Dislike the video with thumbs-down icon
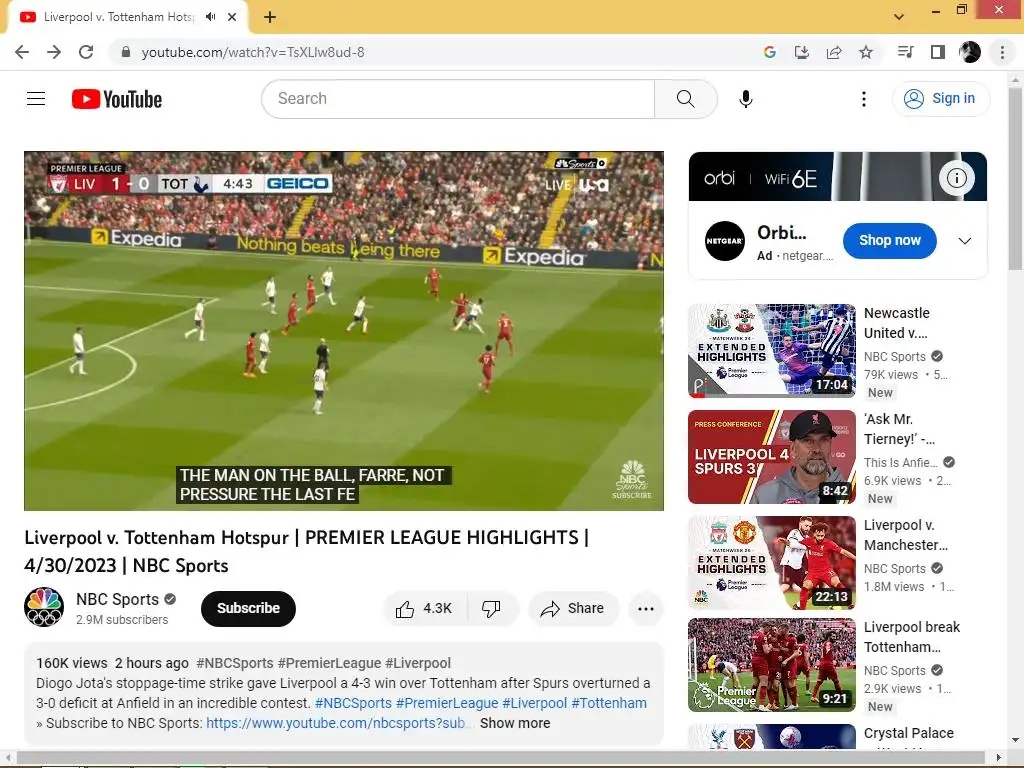The width and height of the screenshot is (1024, 768). [x=491, y=609]
